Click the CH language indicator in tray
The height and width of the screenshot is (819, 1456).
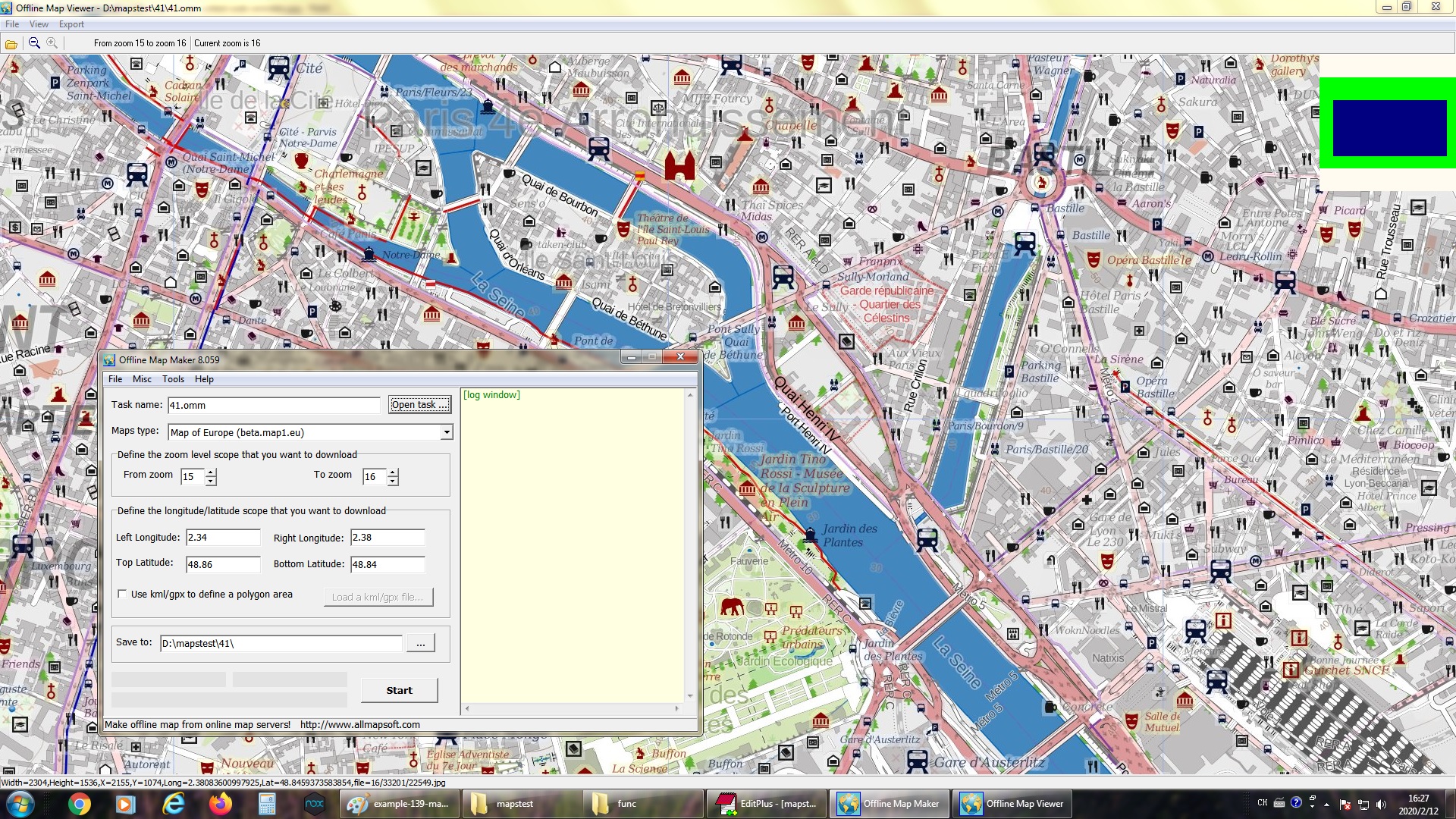coord(1262,803)
